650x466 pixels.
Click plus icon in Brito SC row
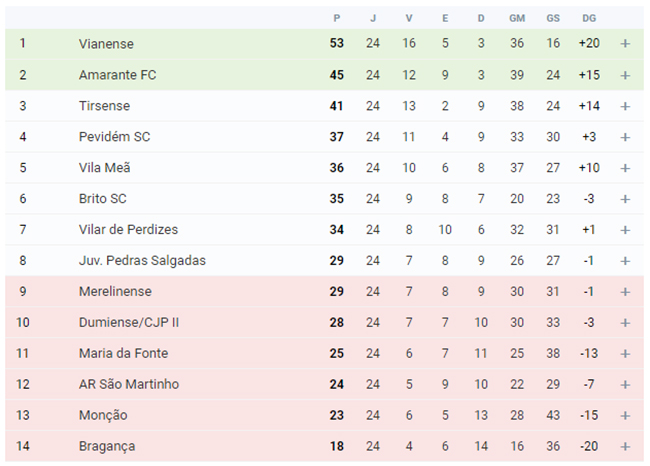click(625, 199)
